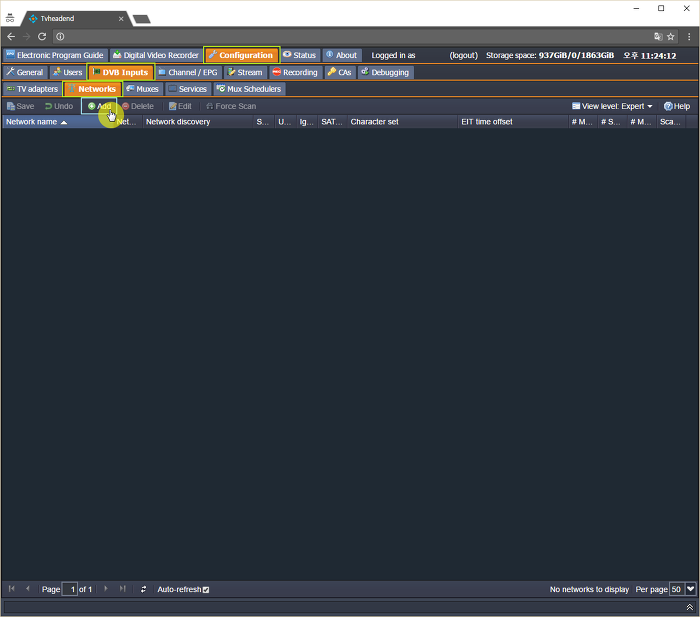Switch to the Muxes tab

coord(143,89)
